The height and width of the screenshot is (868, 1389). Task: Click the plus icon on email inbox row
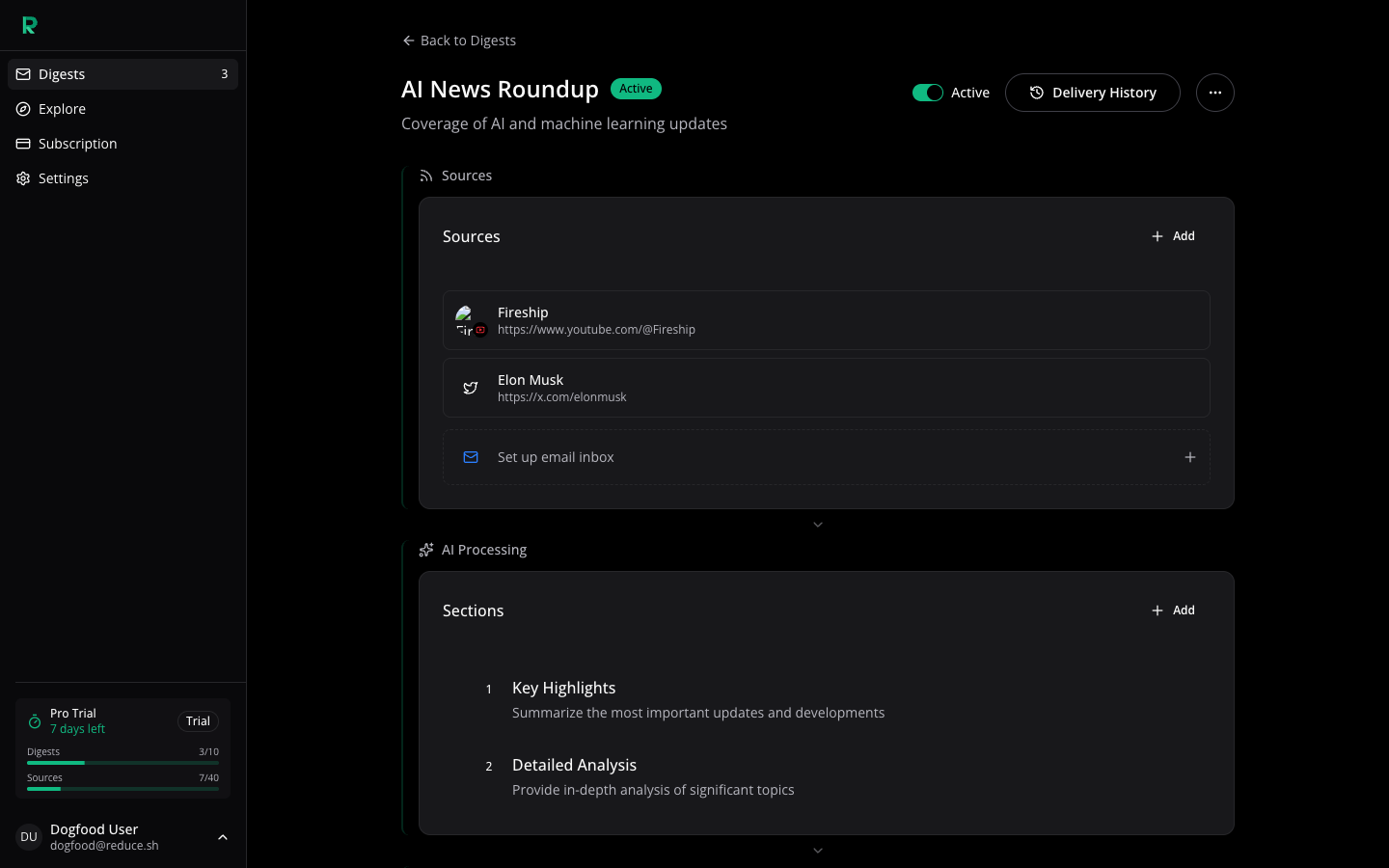[1189, 457]
